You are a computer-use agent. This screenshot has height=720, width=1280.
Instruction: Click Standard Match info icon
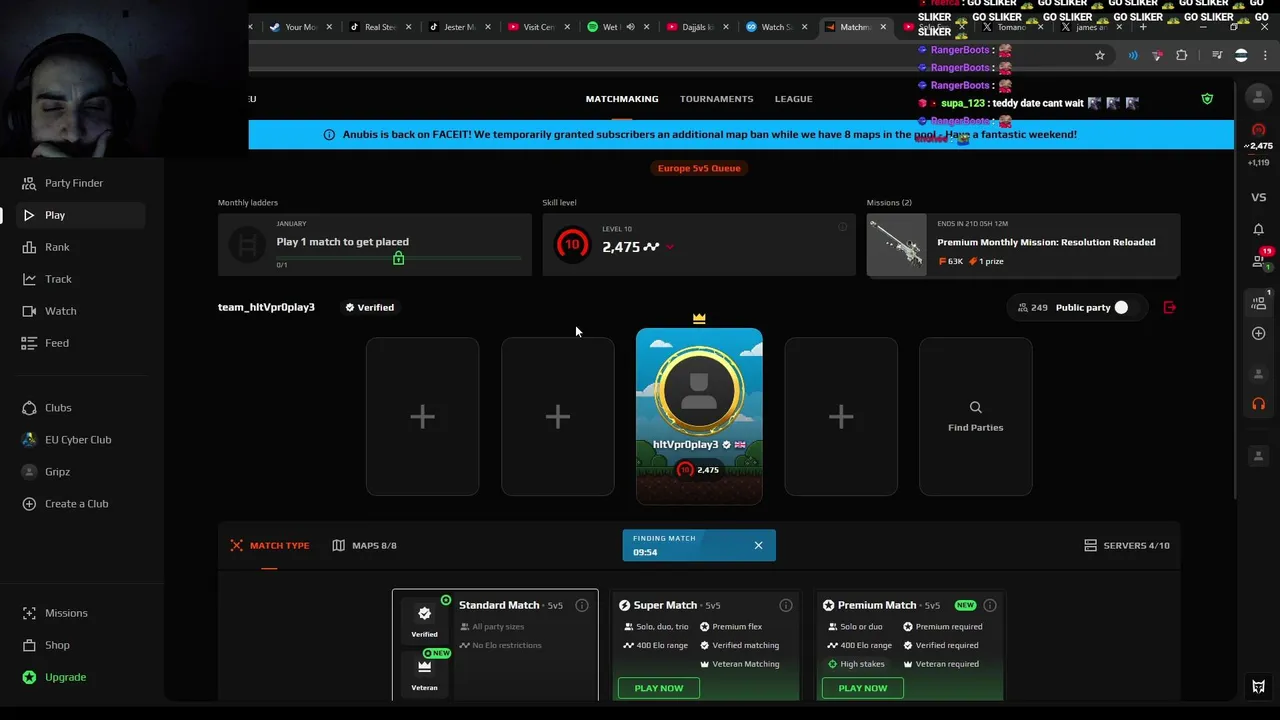click(x=582, y=606)
